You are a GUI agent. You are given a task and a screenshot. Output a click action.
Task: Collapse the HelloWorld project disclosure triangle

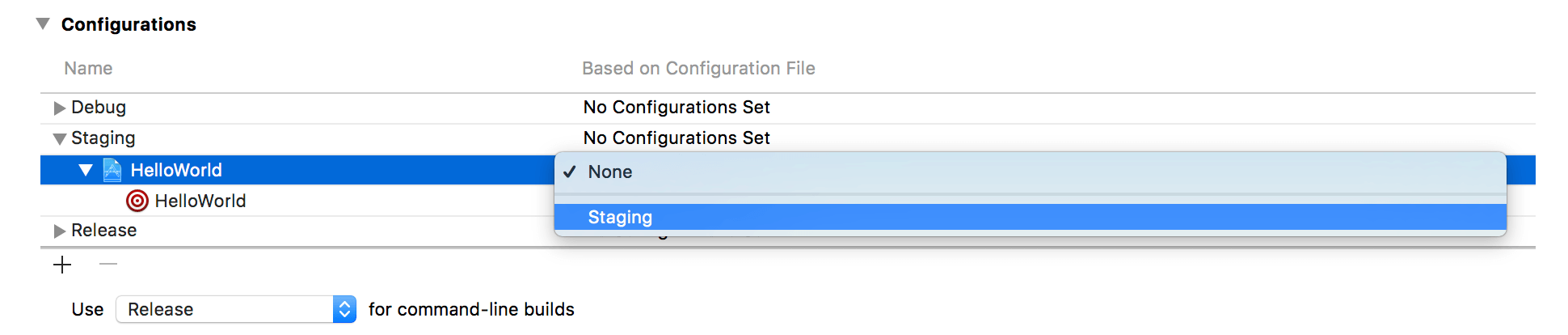(86, 170)
